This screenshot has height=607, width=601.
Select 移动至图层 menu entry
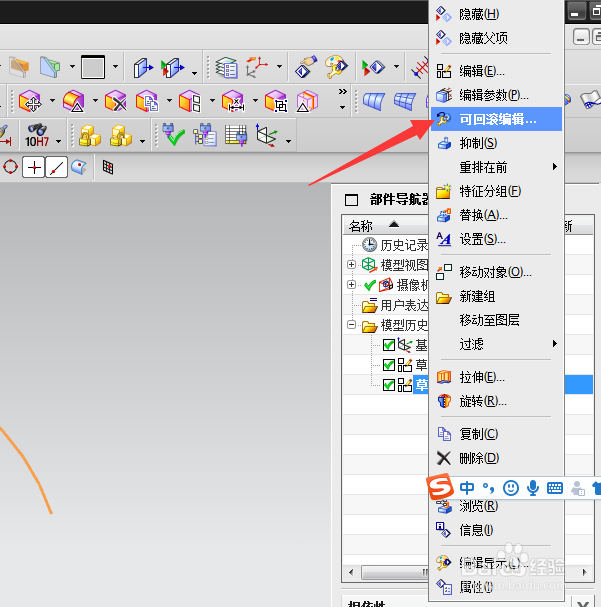pos(496,320)
